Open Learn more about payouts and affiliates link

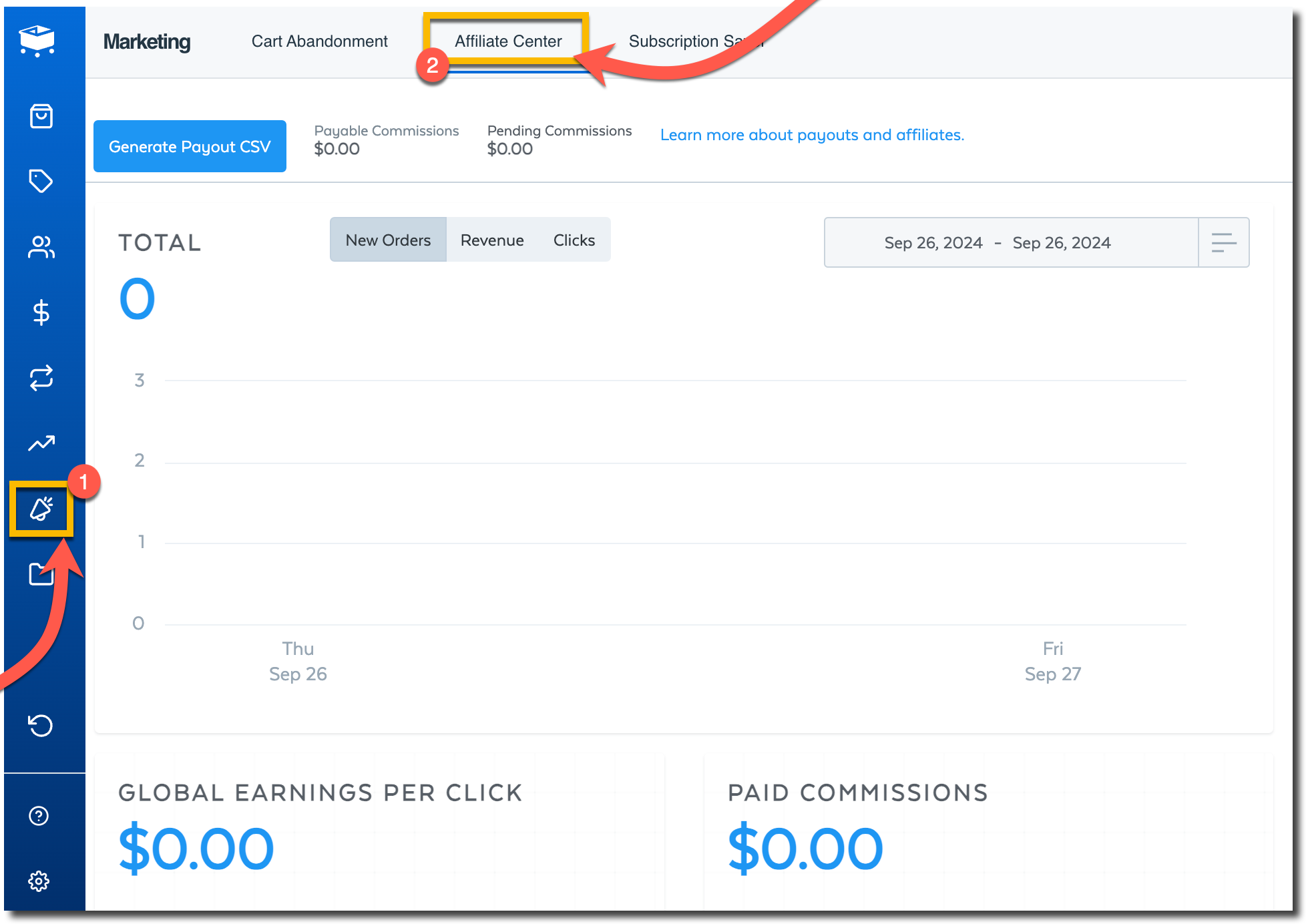click(812, 135)
